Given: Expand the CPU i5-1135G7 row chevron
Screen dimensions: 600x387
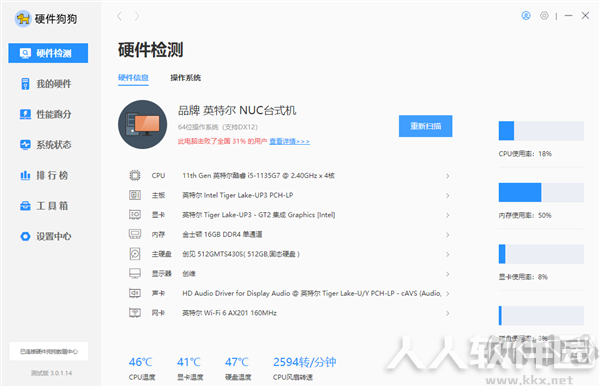Looking at the screenshot, I should point(447,176).
